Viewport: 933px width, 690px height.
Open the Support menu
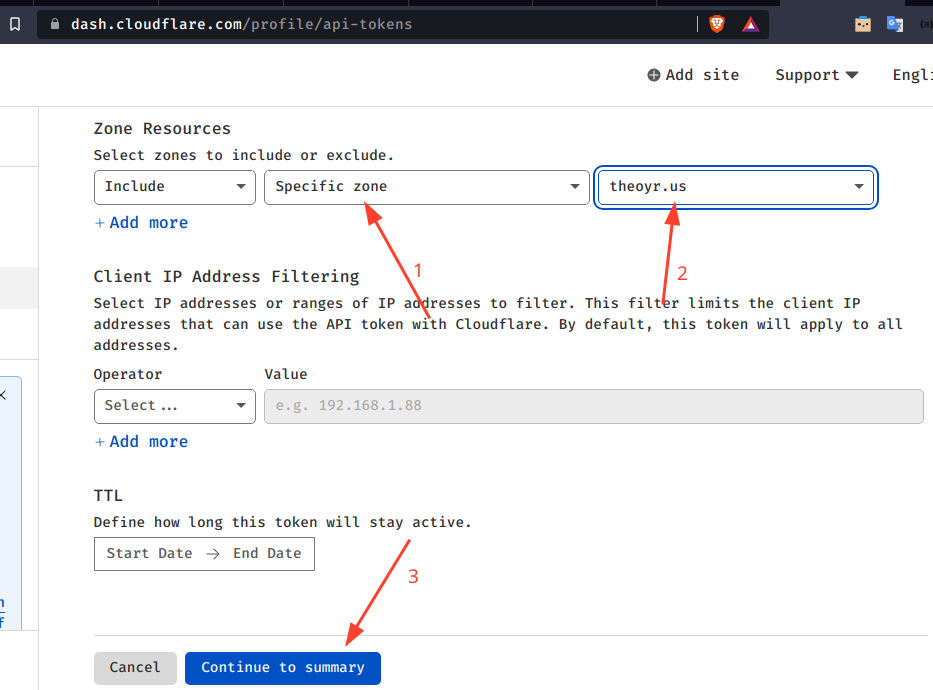pos(816,75)
